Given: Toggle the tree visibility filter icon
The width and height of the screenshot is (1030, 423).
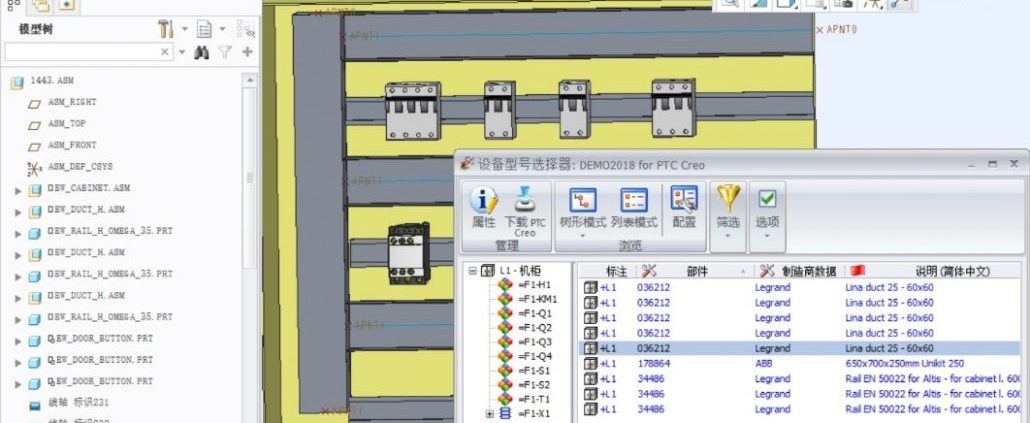Looking at the screenshot, I should coord(246,29).
